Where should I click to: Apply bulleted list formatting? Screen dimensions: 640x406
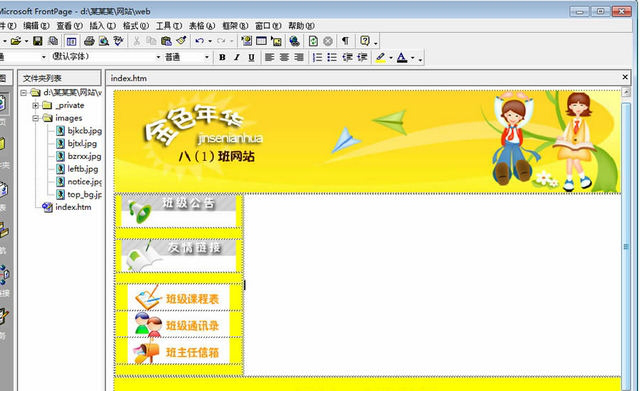[332, 58]
